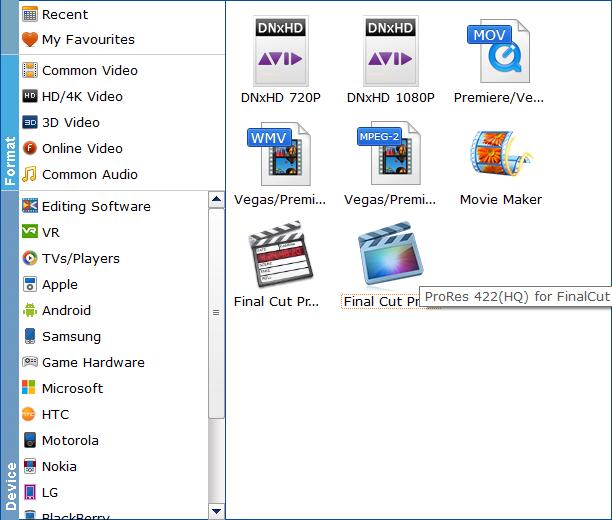This screenshot has height=520, width=612.
Task: Click the Android robot icon
Action: tap(30, 310)
